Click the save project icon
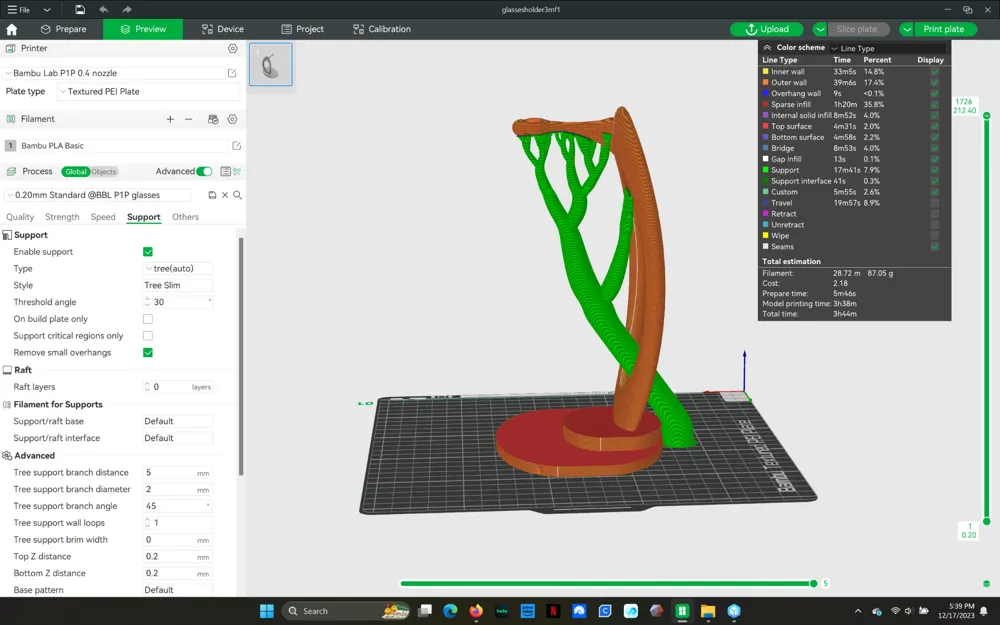 click(x=80, y=9)
